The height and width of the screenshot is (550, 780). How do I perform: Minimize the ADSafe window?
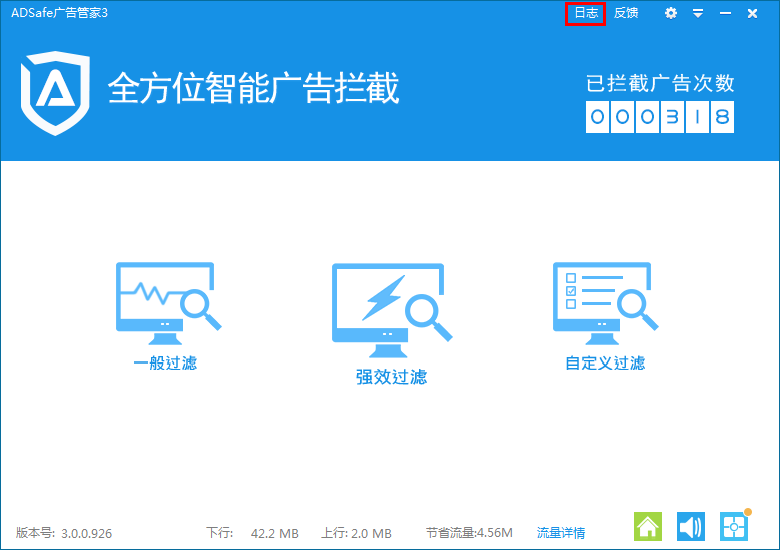click(725, 13)
